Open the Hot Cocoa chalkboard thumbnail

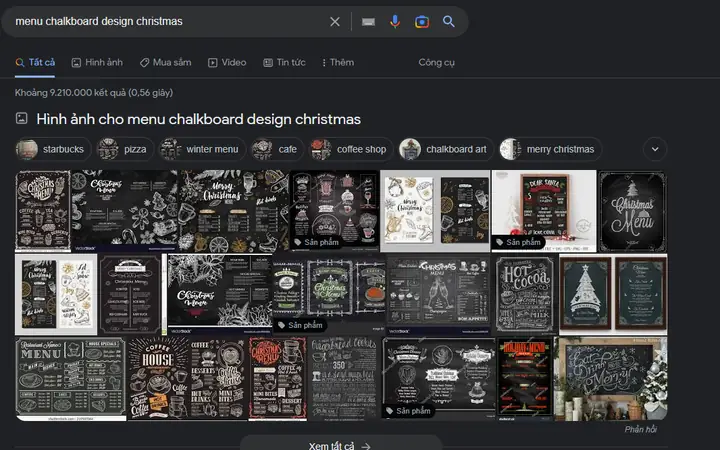[525, 293]
